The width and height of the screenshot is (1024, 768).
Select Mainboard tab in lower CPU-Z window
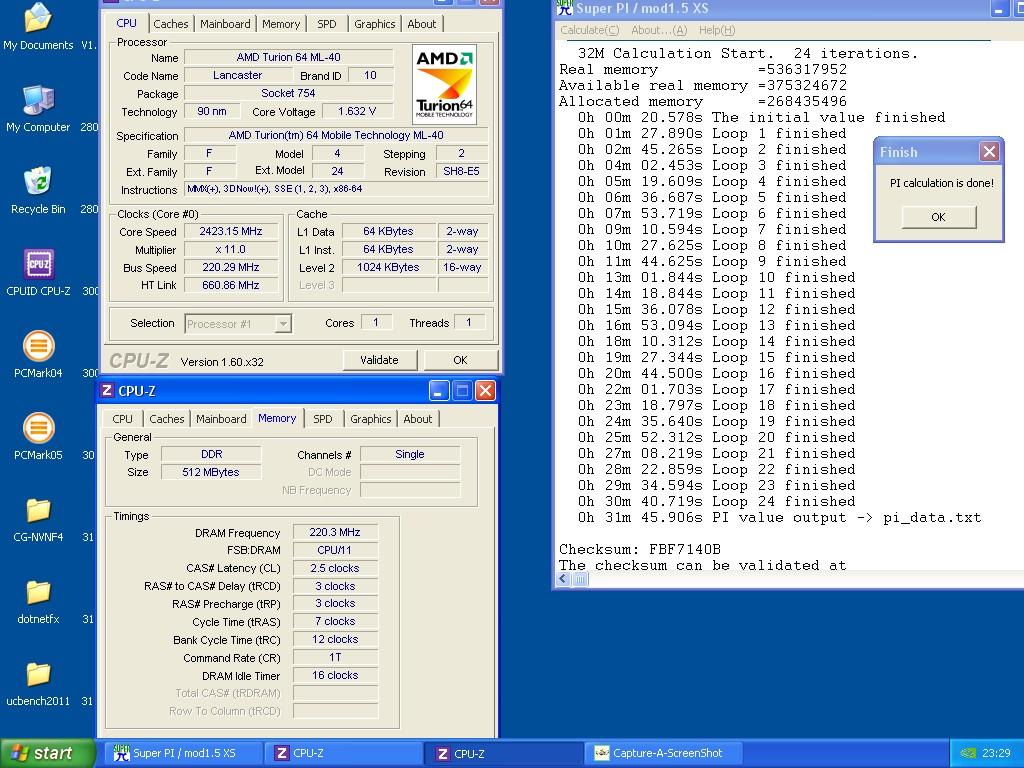pyautogui.click(x=221, y=419)
